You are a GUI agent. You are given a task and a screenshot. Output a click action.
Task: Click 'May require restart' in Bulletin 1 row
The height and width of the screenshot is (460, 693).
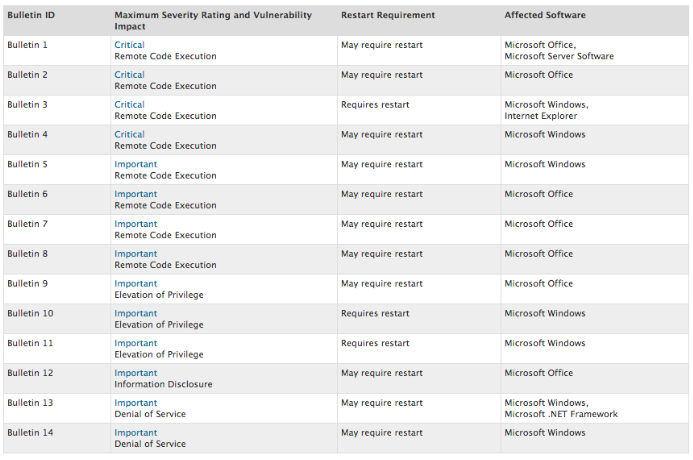381,46
